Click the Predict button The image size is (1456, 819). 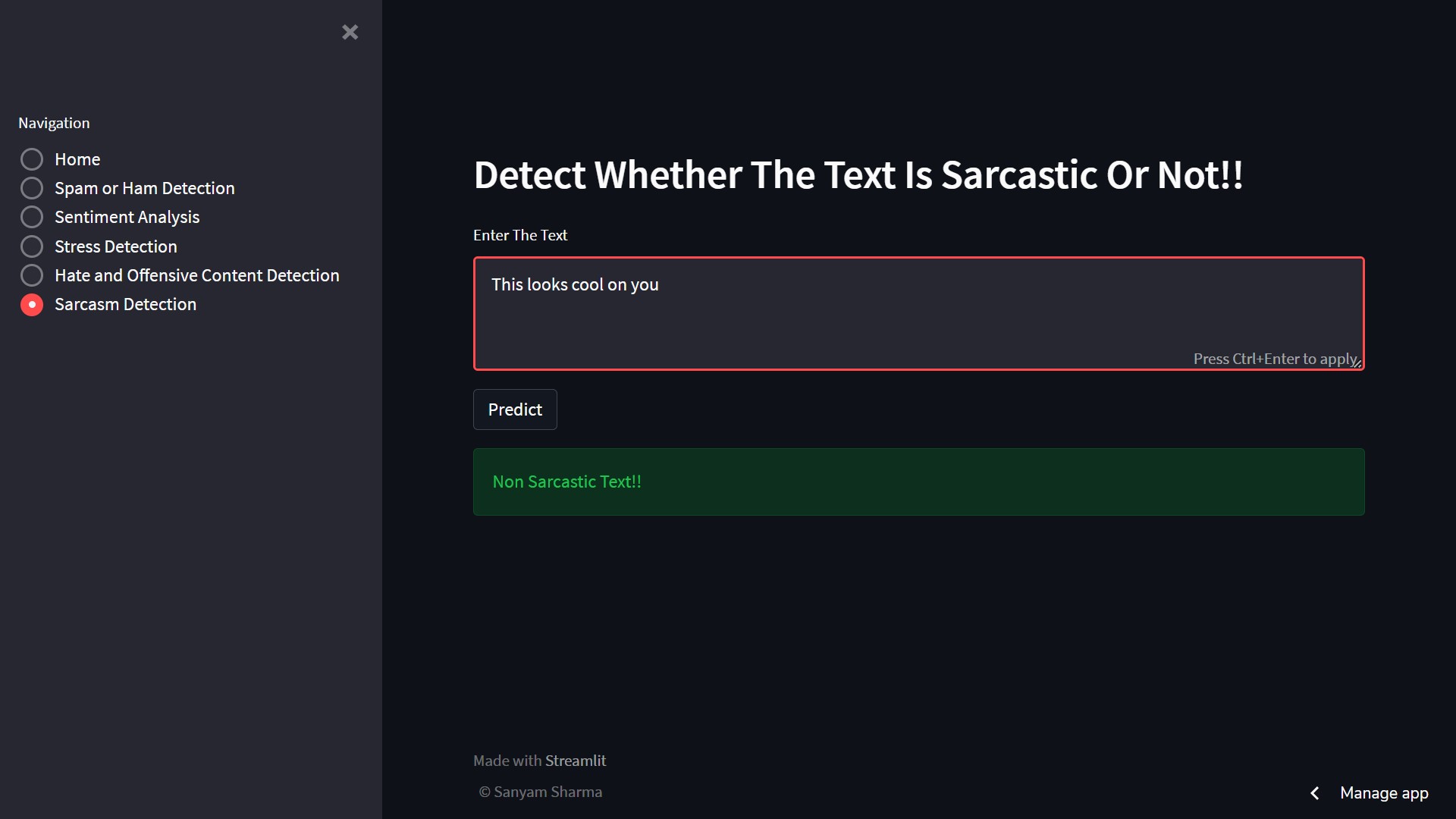[x=515, y=409]
